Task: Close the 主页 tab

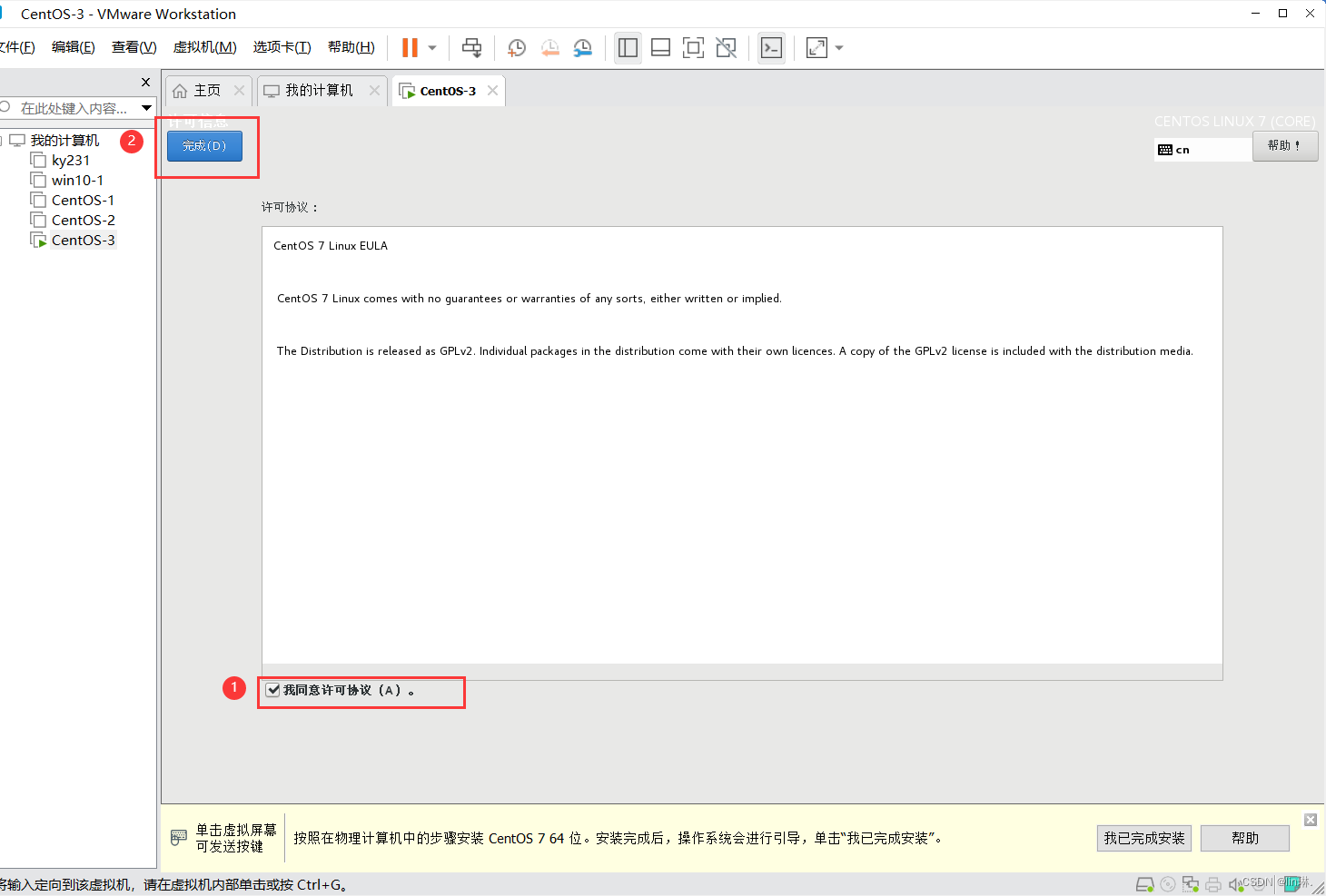Action: coord(239,91)
